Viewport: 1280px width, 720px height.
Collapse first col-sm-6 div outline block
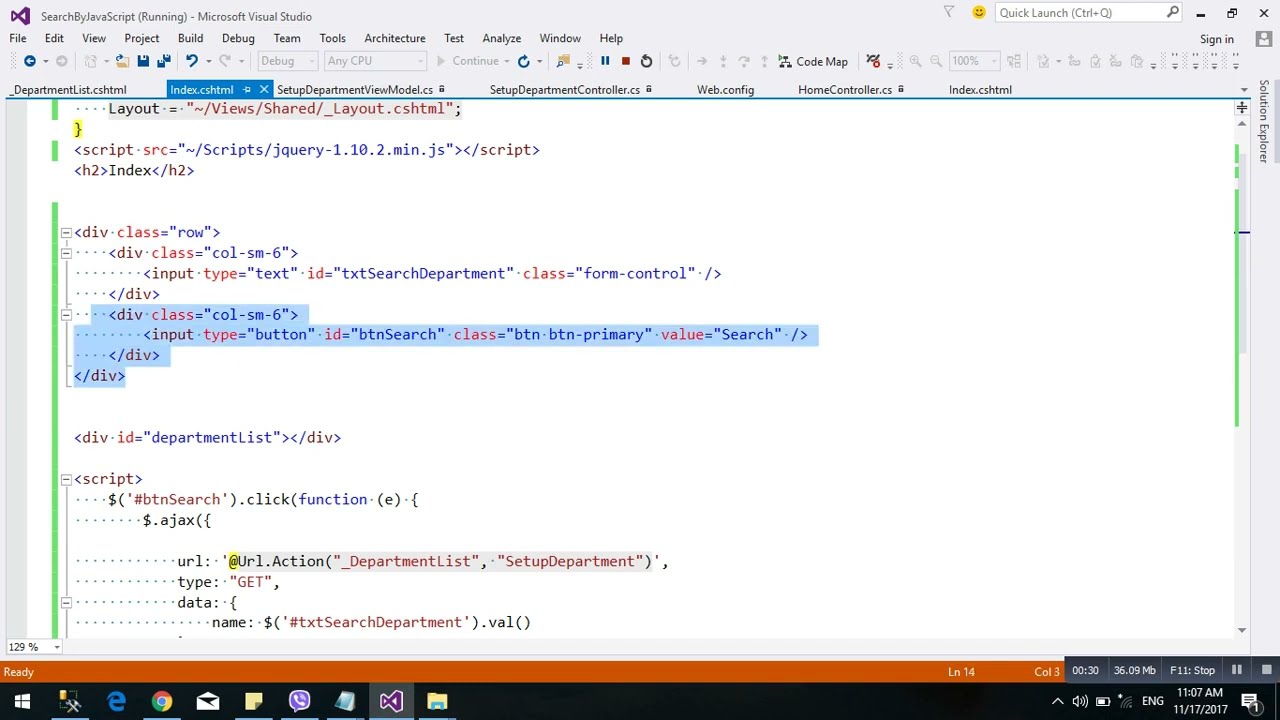[66, 253]
